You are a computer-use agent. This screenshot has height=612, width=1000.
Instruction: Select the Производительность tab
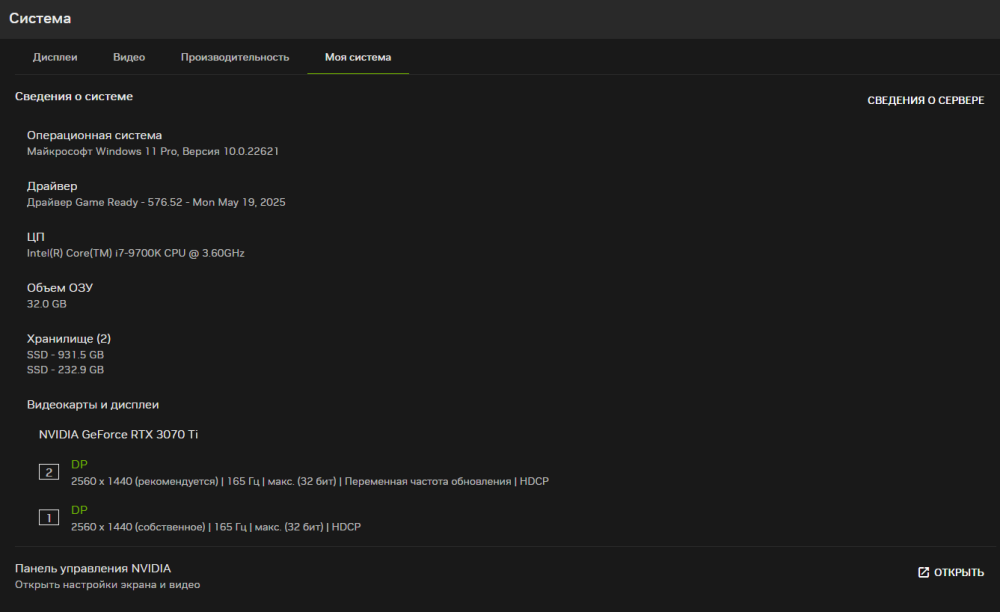[235, 57]
